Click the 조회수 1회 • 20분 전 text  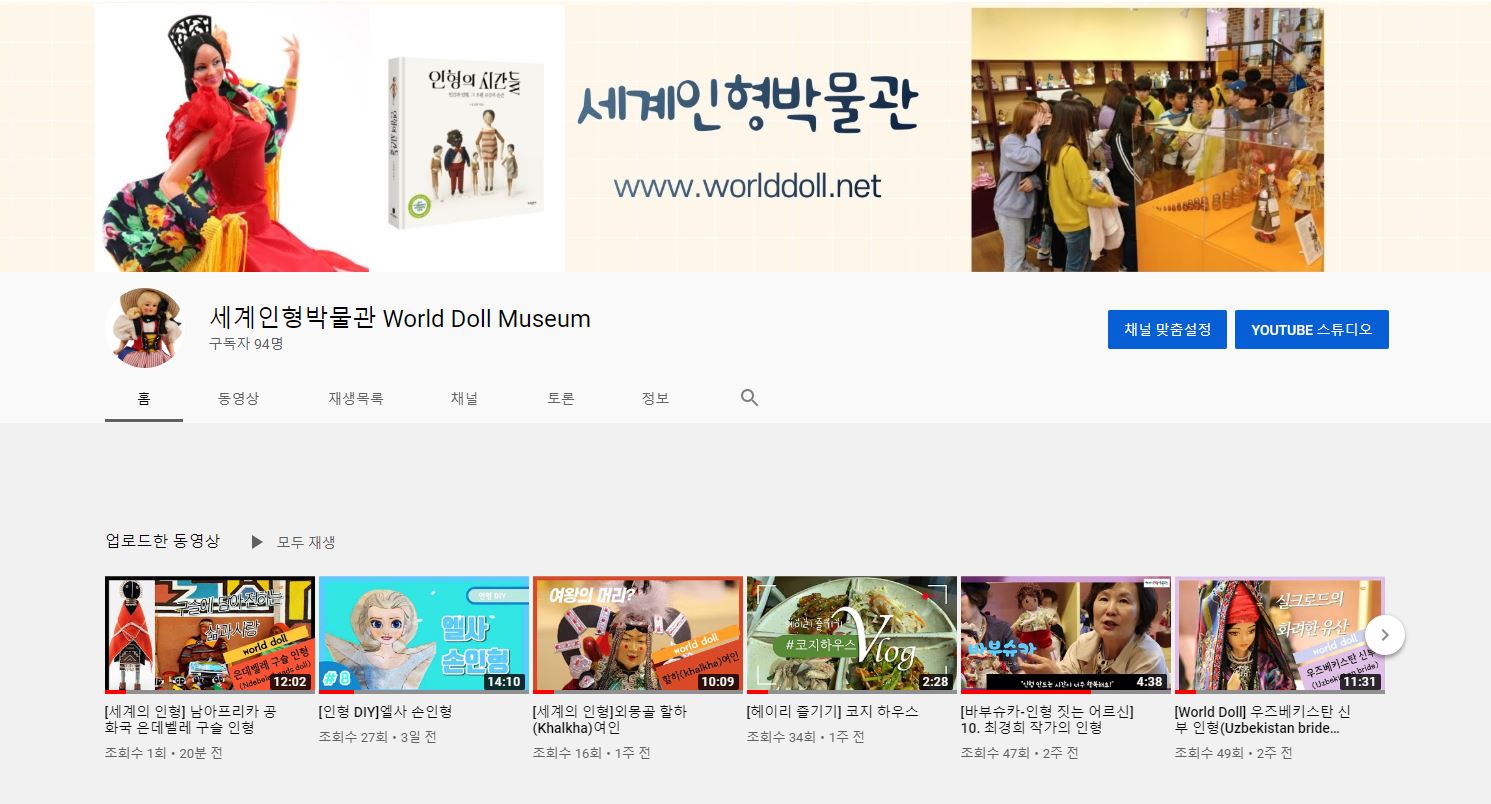coord(164,752)
